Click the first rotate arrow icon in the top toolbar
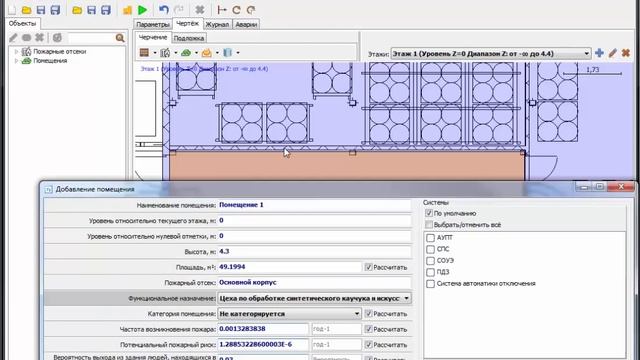Image resolution: width=640 pixels, height=360 pixels. click(236, 9)
